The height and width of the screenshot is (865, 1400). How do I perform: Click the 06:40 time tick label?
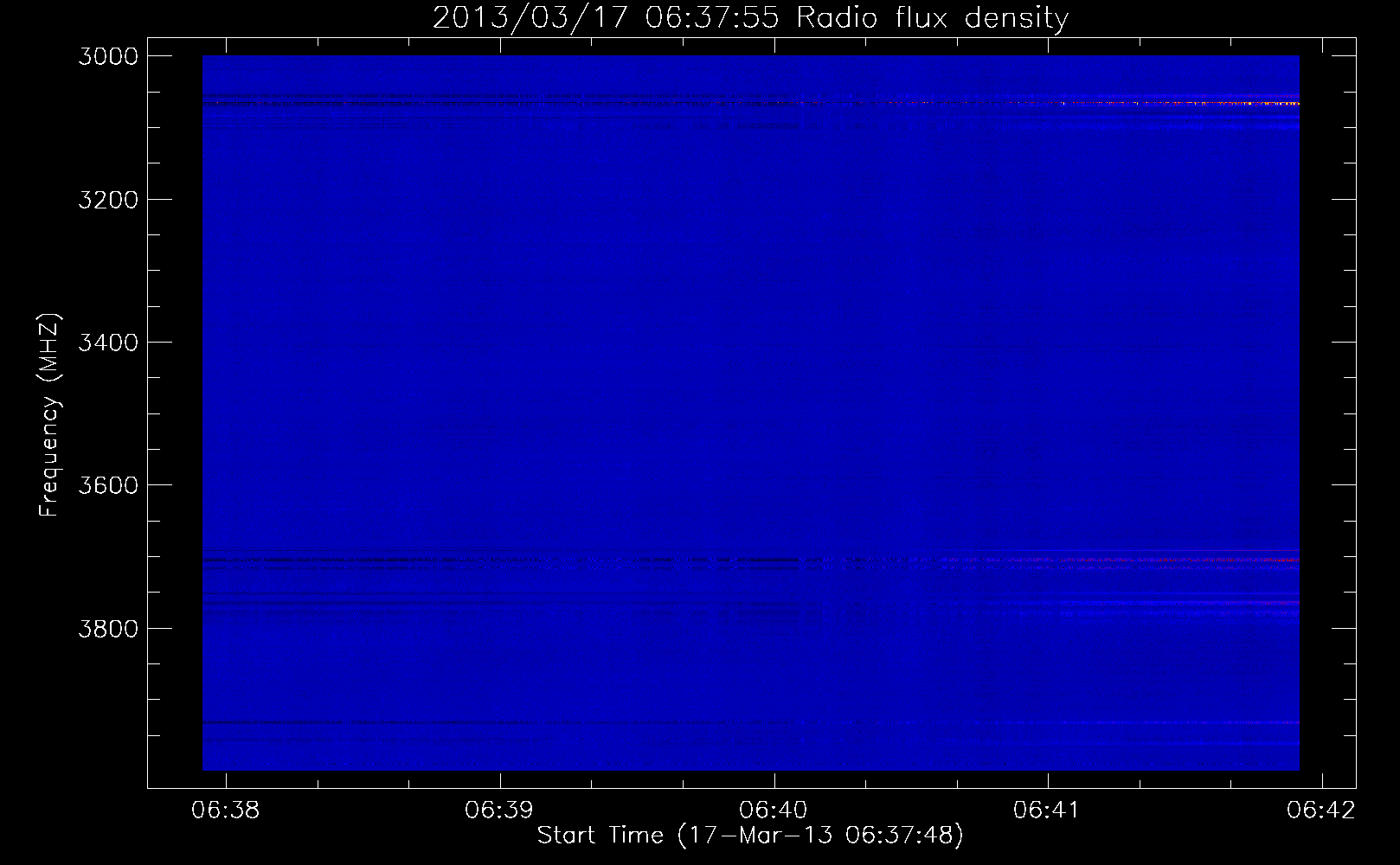[x=774, y=810]
